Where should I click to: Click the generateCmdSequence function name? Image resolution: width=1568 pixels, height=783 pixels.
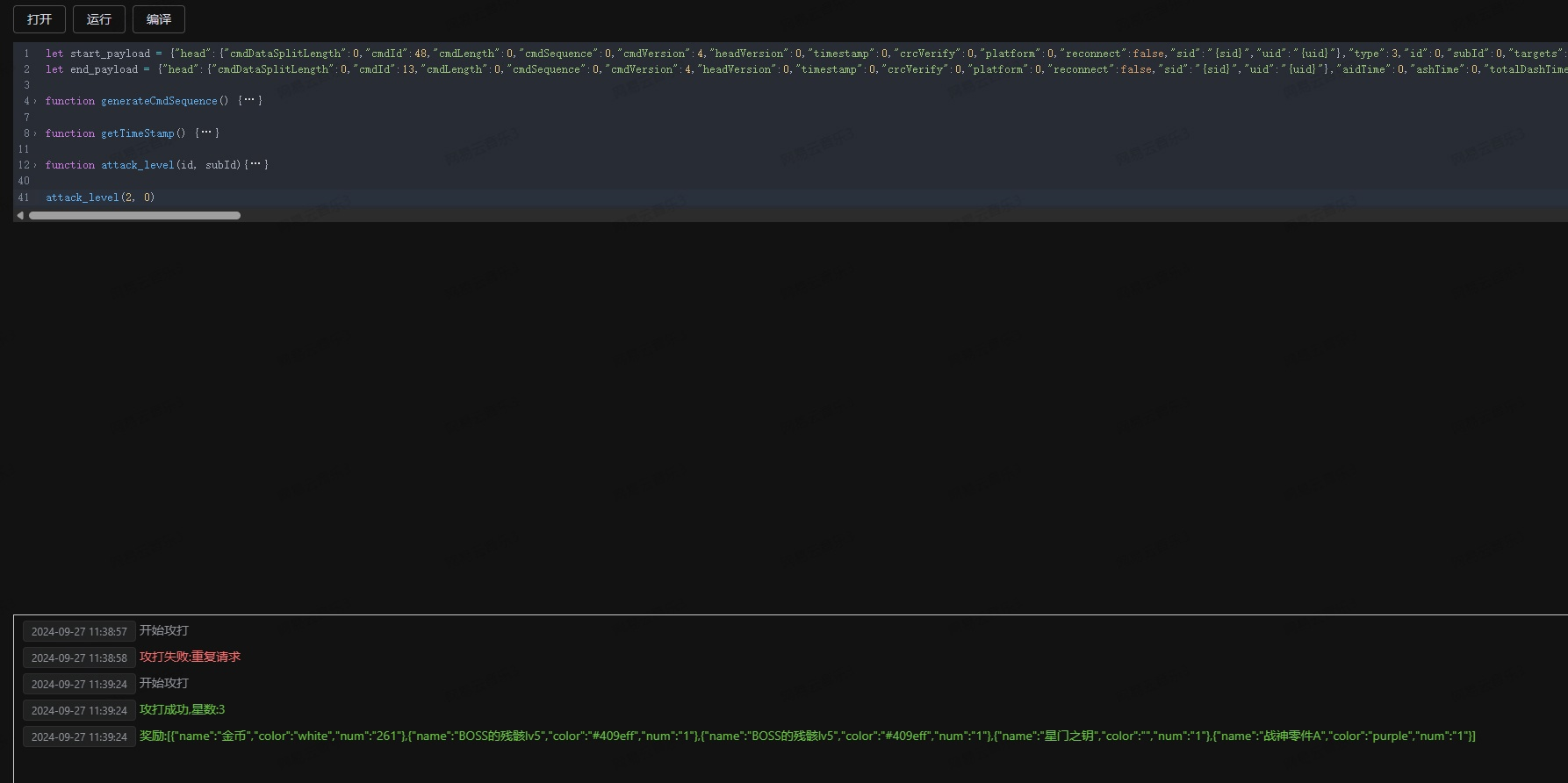coord(159,101)
